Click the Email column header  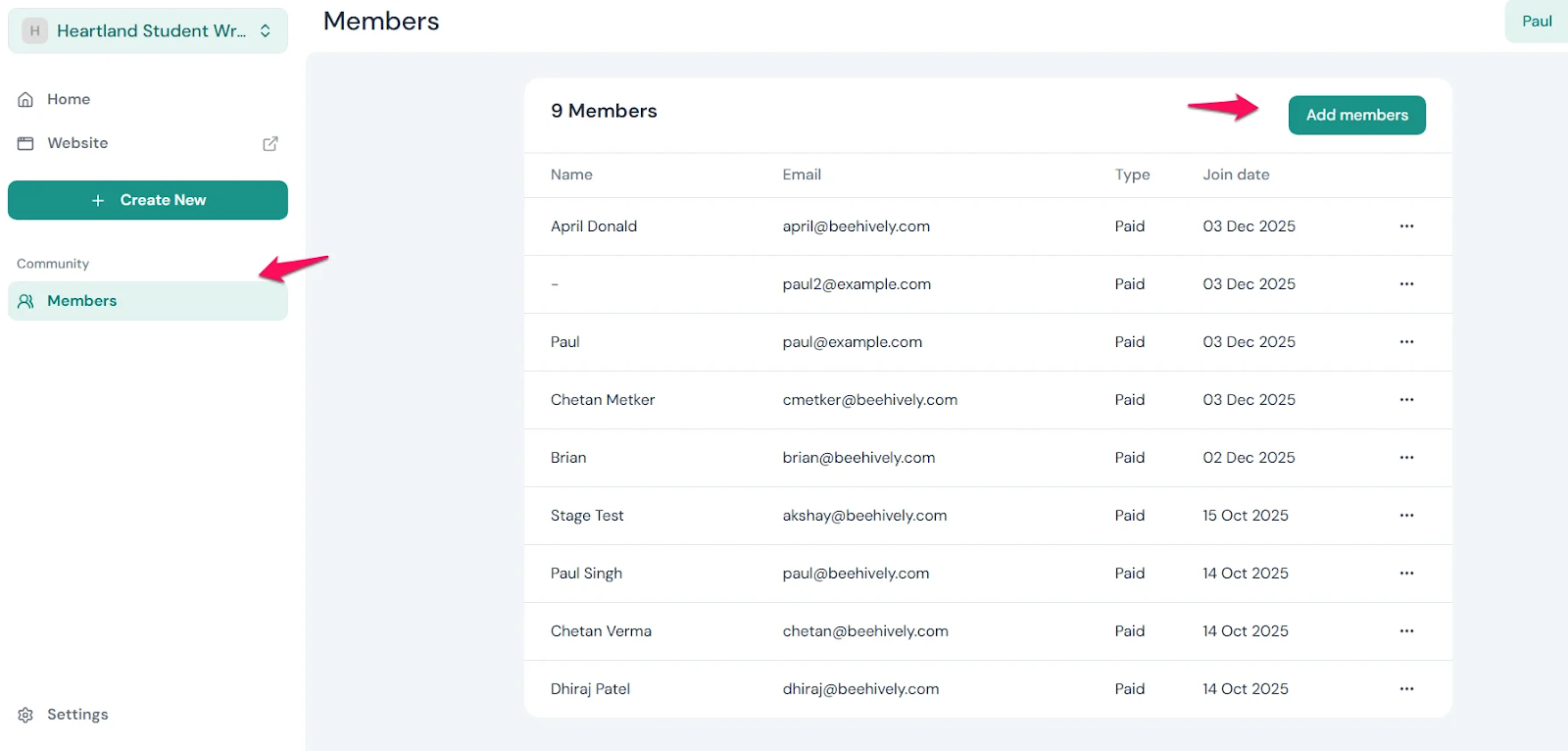(802, 175)
